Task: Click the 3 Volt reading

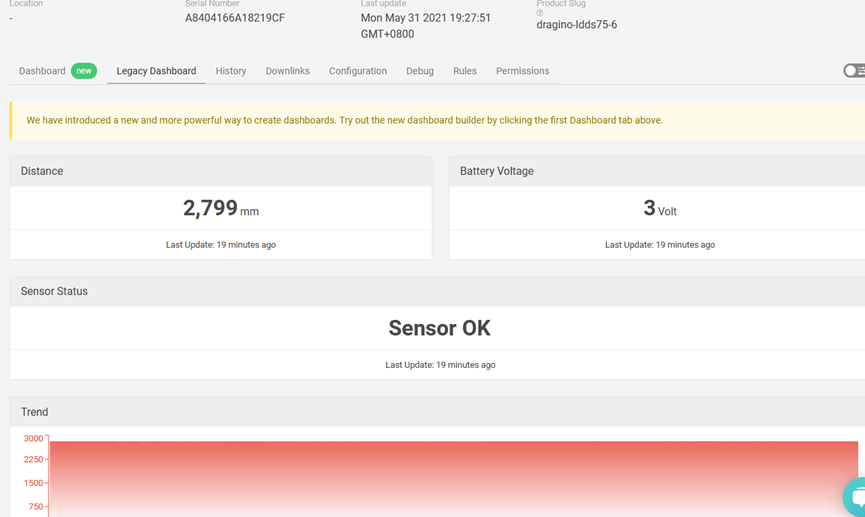Action: click(x=660, y=208)
